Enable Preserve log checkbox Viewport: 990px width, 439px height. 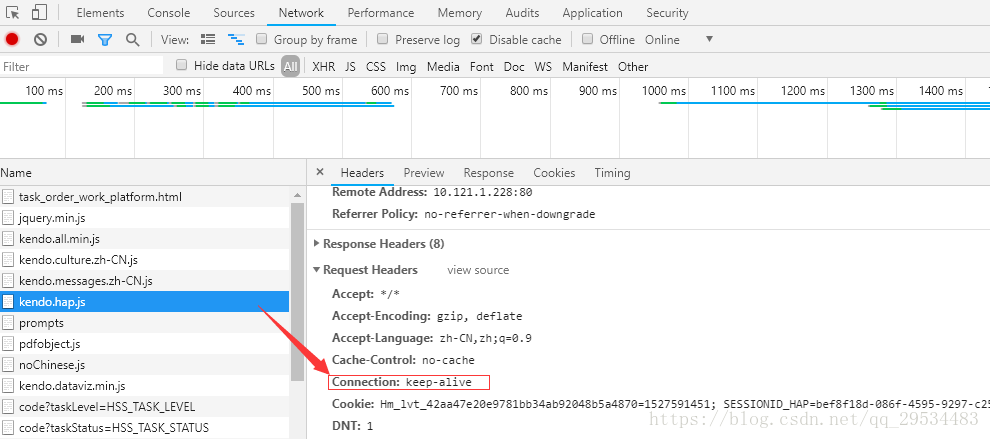click(x=382, y=39)
